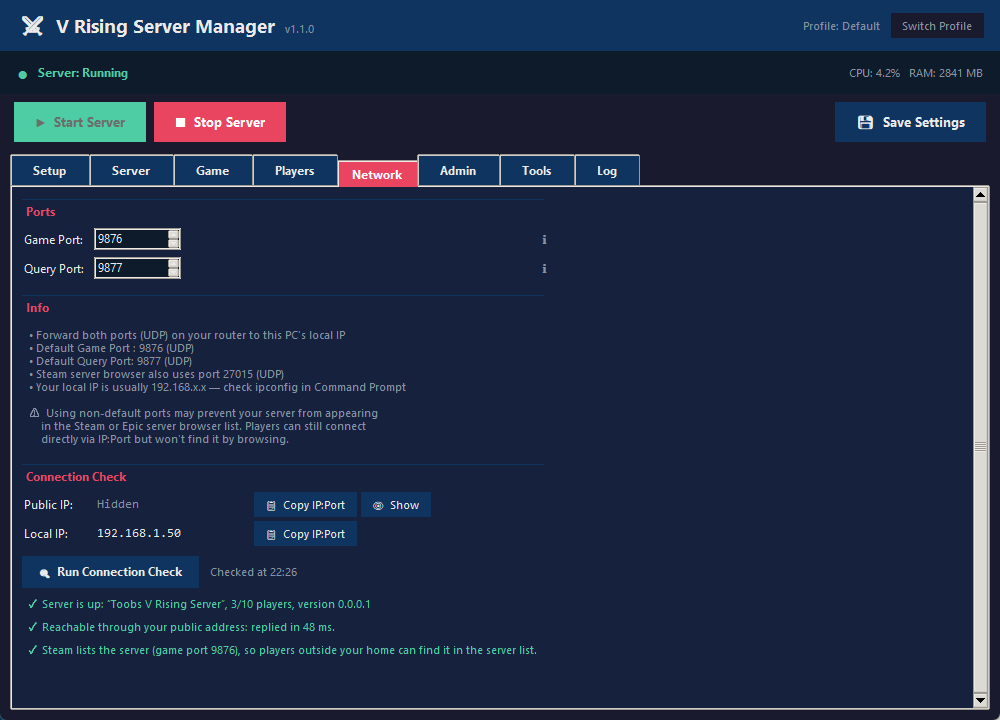Show the hidden public IP
Screen dimensions: 1000x720
(x=395, y=505)
